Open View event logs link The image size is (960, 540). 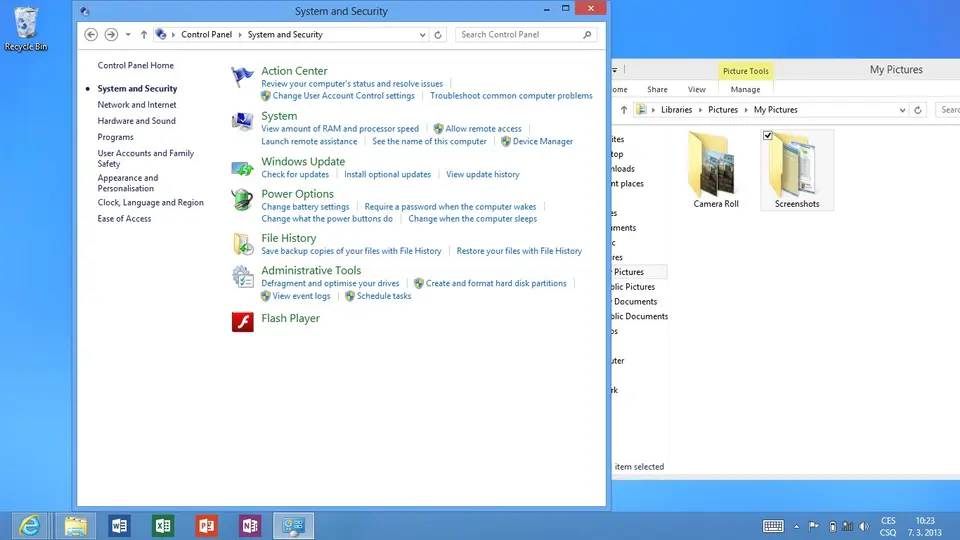tap(301, 296)
